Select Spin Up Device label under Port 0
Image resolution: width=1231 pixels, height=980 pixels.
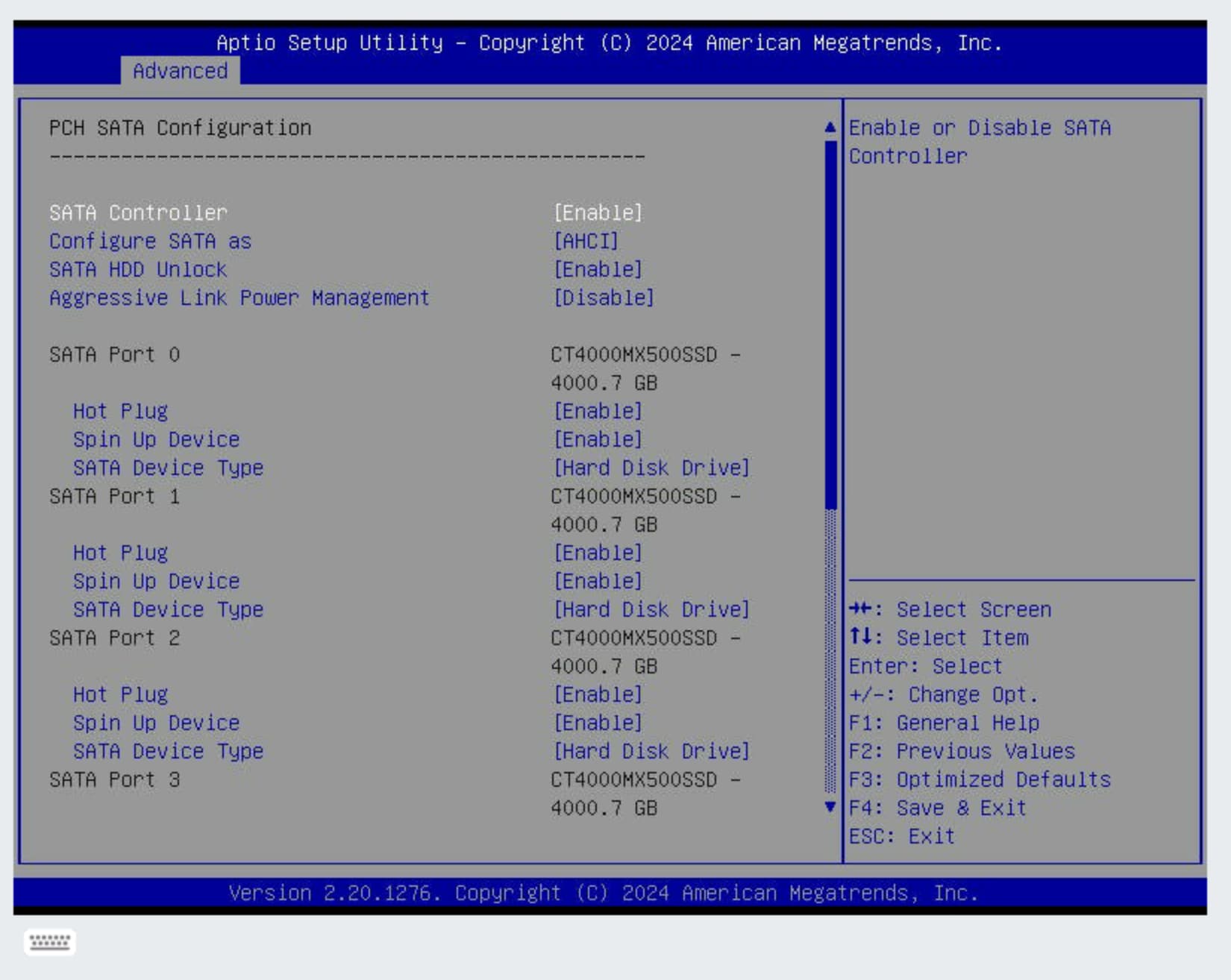coord(156,439)
